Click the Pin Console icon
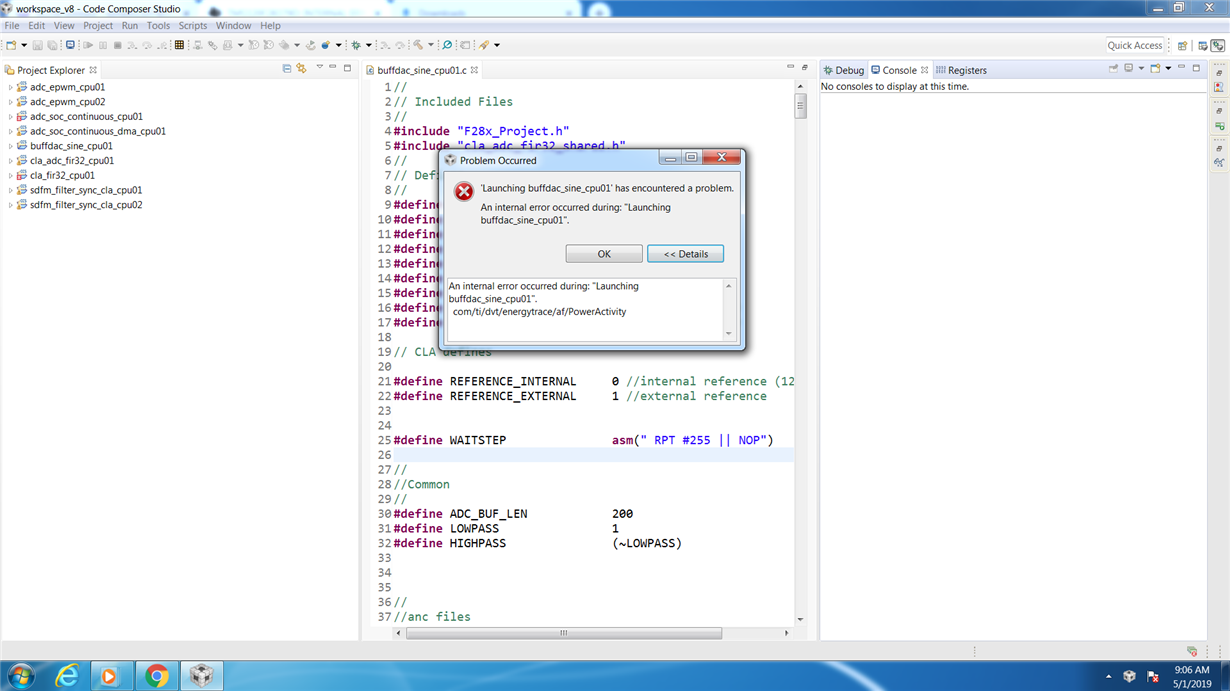The width and height of the screenshot is (1230, 691). point(1113,68)
